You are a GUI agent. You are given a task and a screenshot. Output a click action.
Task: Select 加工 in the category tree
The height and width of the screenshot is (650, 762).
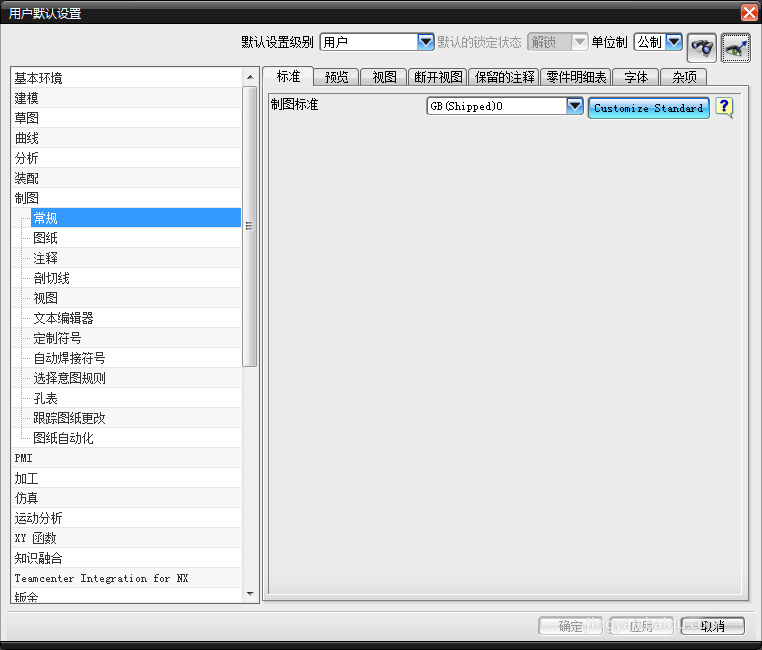click(126, 478)
